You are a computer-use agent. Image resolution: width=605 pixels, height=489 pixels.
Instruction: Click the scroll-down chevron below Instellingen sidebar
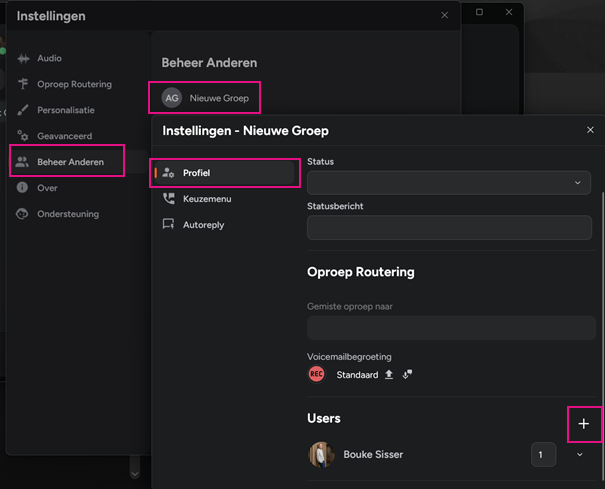click(x=135, y=474)
